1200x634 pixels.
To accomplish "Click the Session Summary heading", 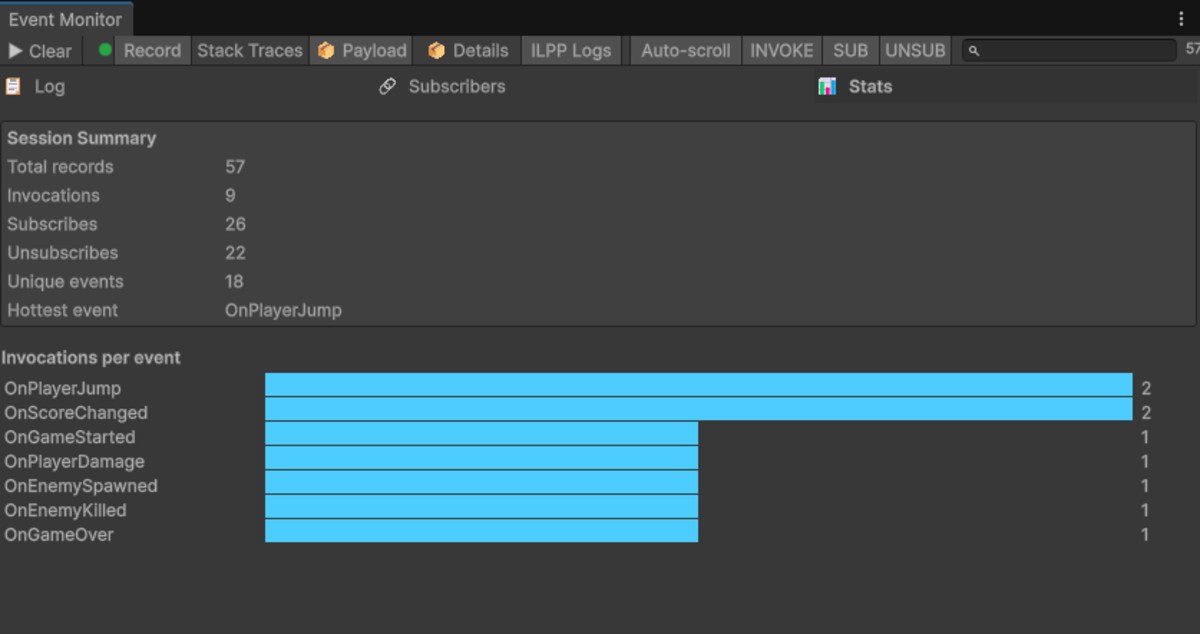I will point(82,138).
